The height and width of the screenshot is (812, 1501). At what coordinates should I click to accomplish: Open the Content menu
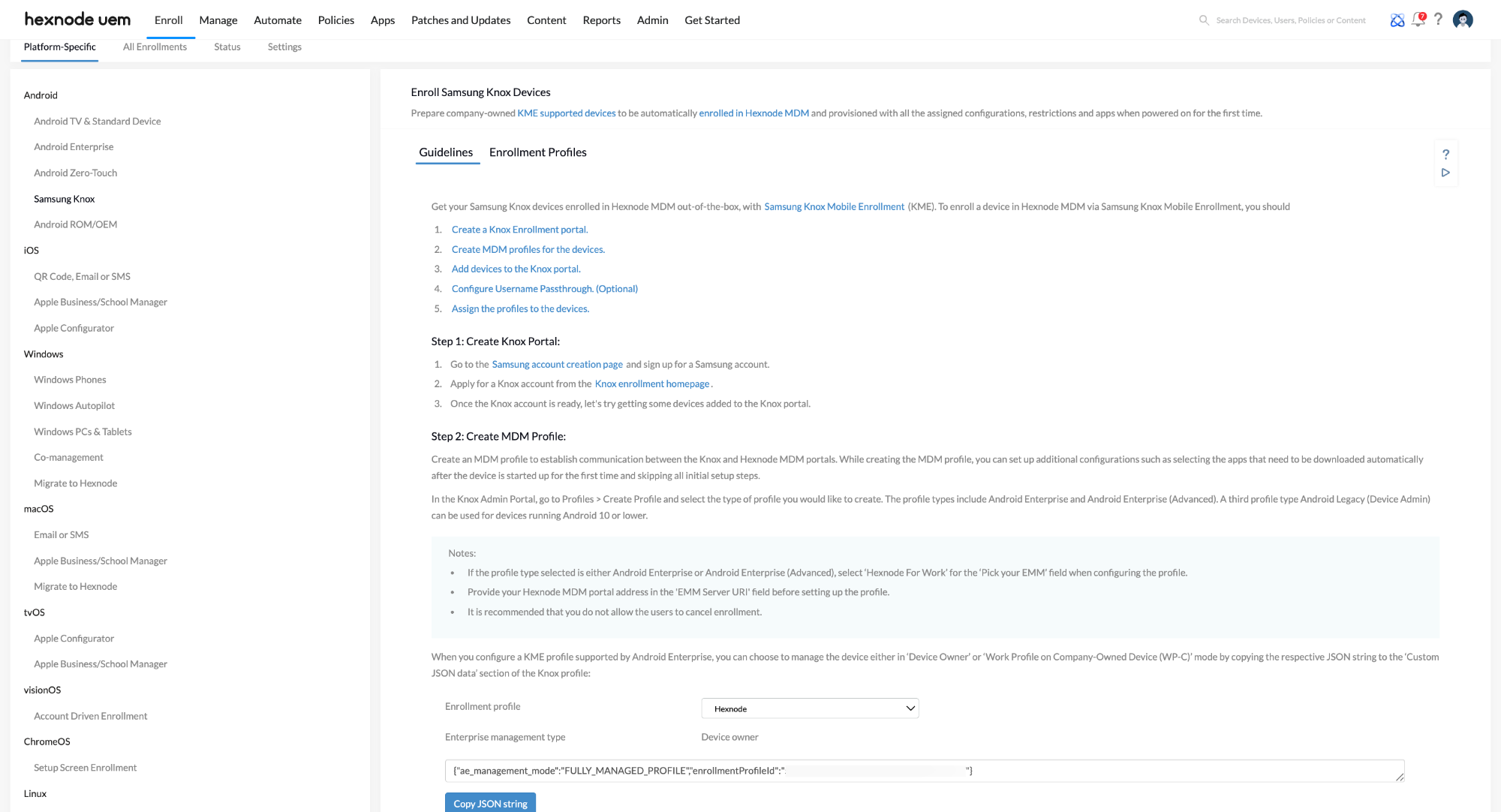[x=546, y=20]
